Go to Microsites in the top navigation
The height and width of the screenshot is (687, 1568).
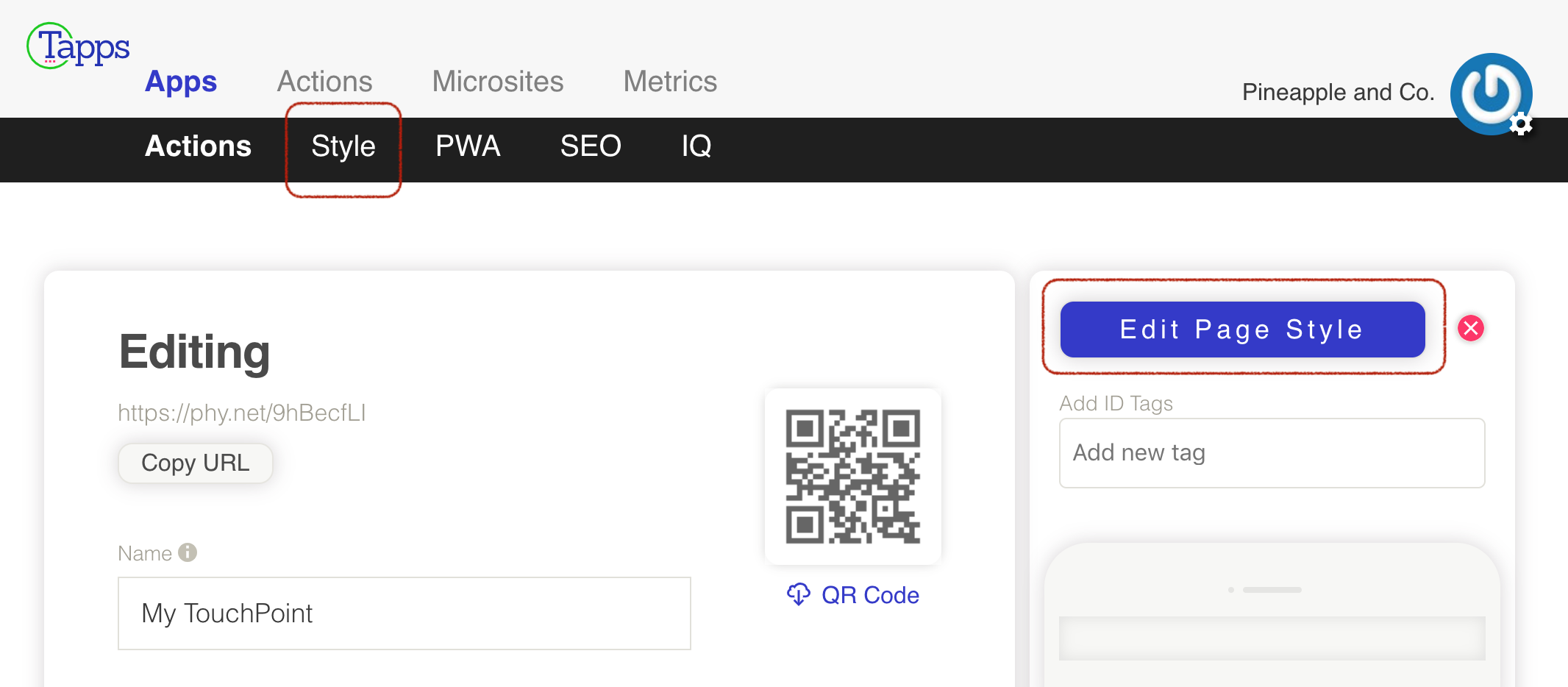click(x=497, y=82)
